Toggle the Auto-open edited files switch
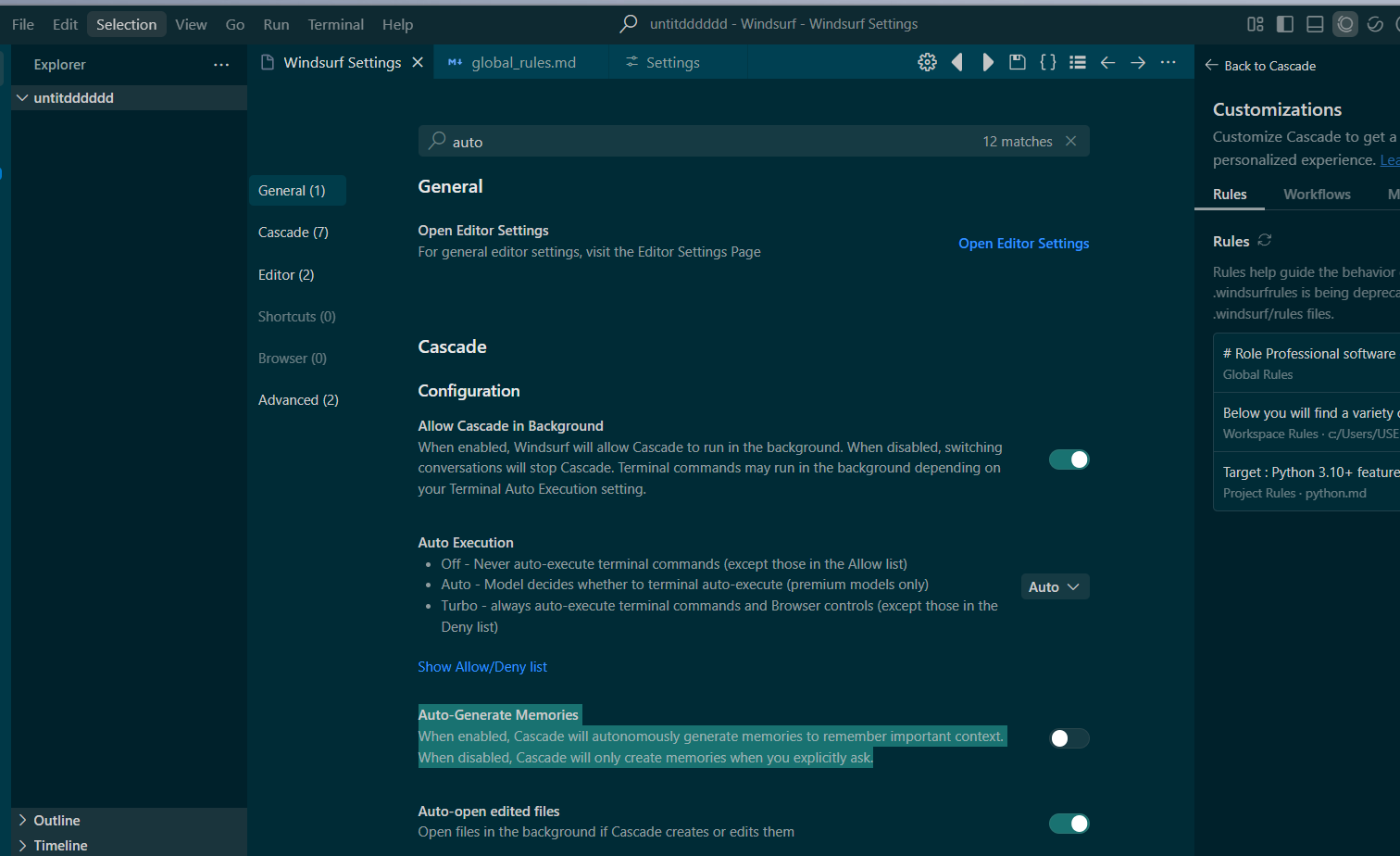The image size is (1400, 856). [1069, 824]
